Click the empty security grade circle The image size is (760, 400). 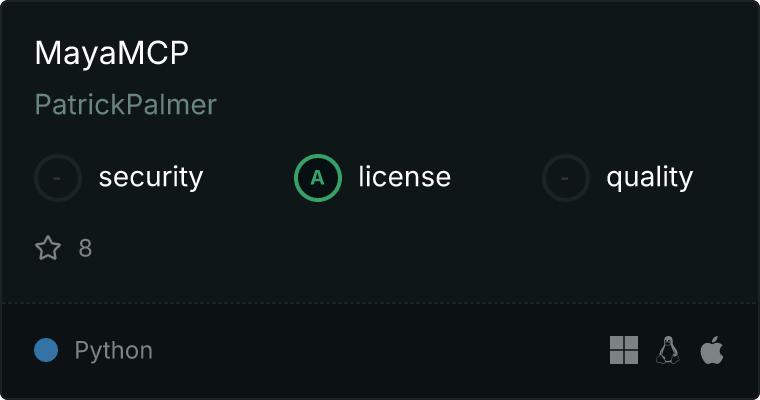pyautogui.click(x=58, y=178)
